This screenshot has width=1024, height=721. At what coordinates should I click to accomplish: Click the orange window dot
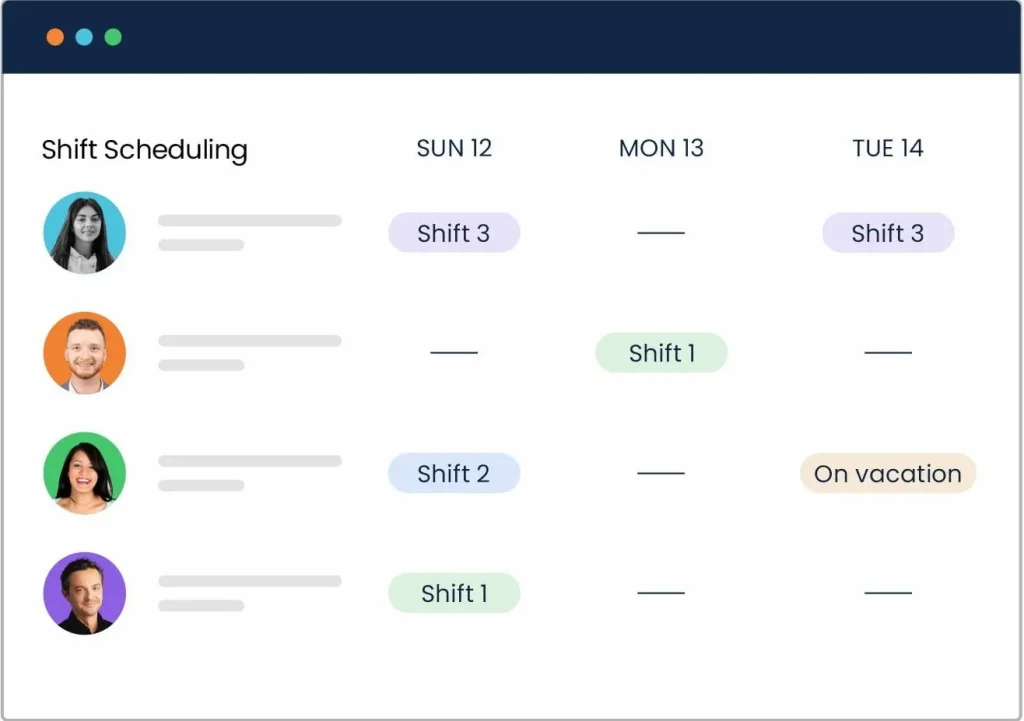pyautogui.click(x=55, y=37)
